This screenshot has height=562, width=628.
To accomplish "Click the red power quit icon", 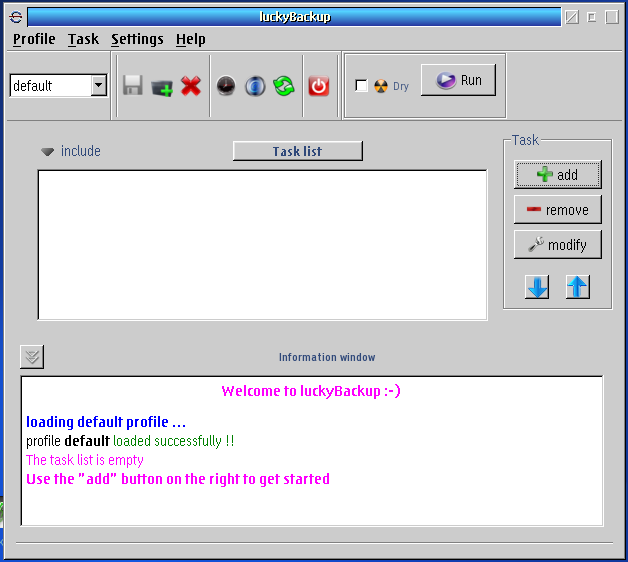I will [x=319, y=86].
